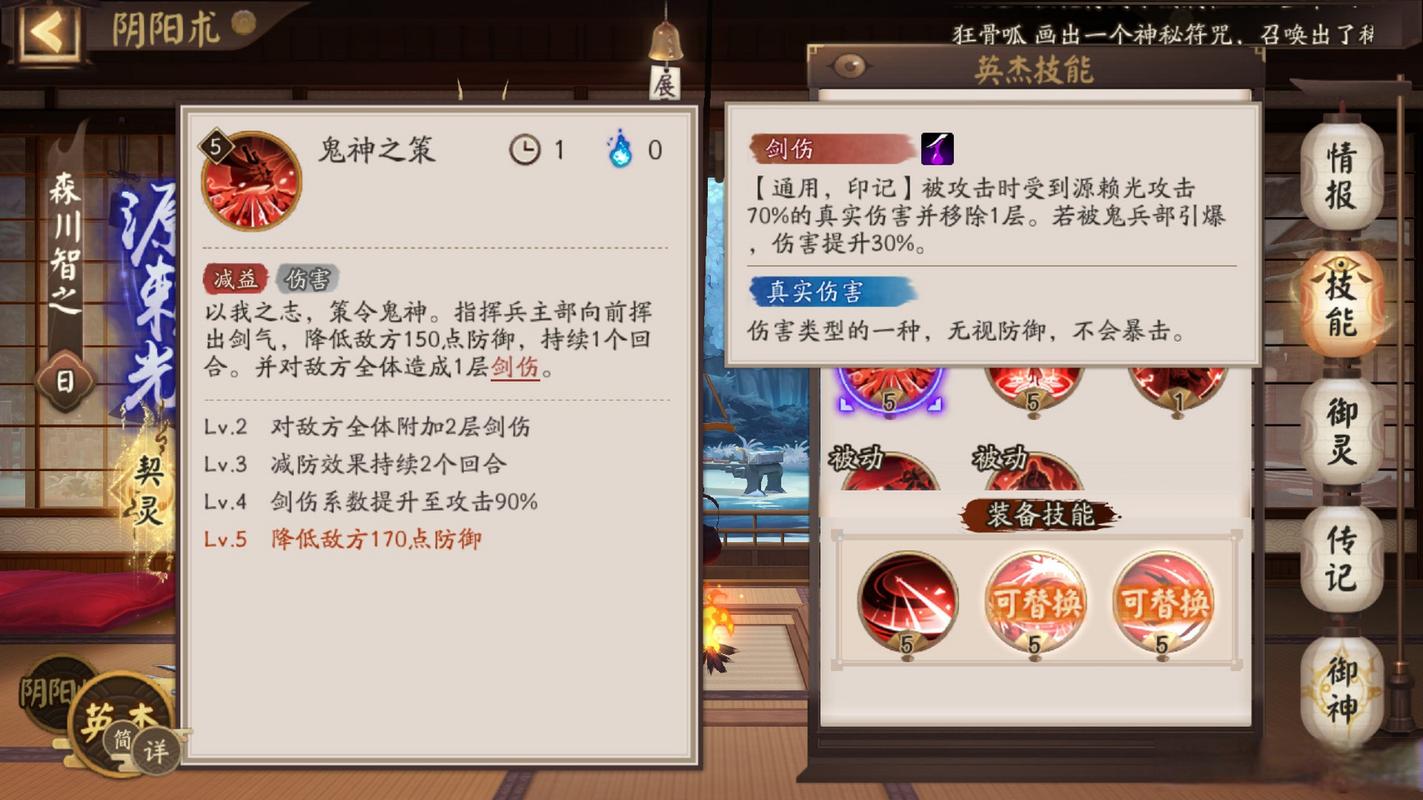1423x800 pixels.
Task: Tap the 契灵 button
Action: [x=147, y=491]
